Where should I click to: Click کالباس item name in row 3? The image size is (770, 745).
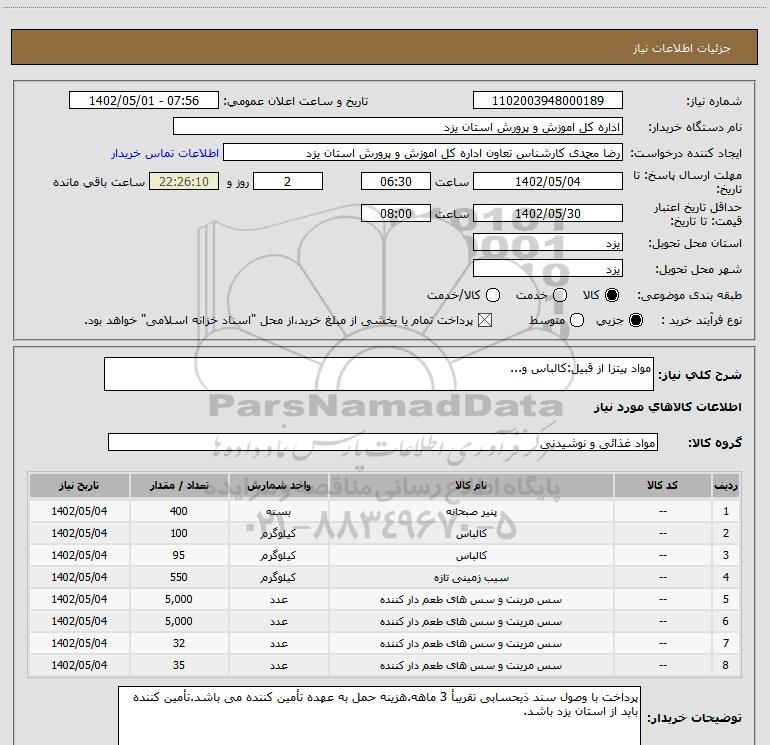tap(471, 556)
